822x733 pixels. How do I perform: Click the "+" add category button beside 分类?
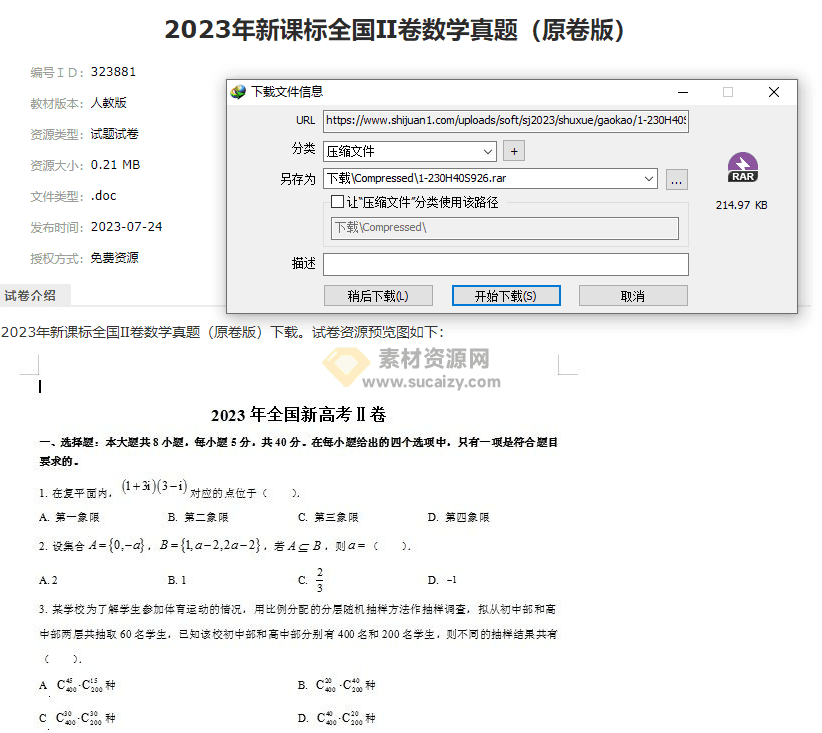point(515,150)
